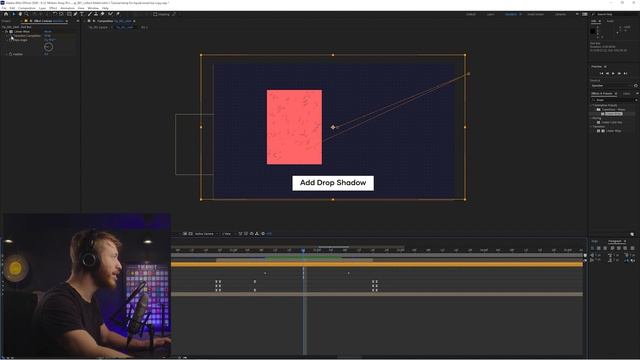The width and height of the screenshot is (640, 360).
Task: Open the Layer menu
Action: click(x=42, y=8)
